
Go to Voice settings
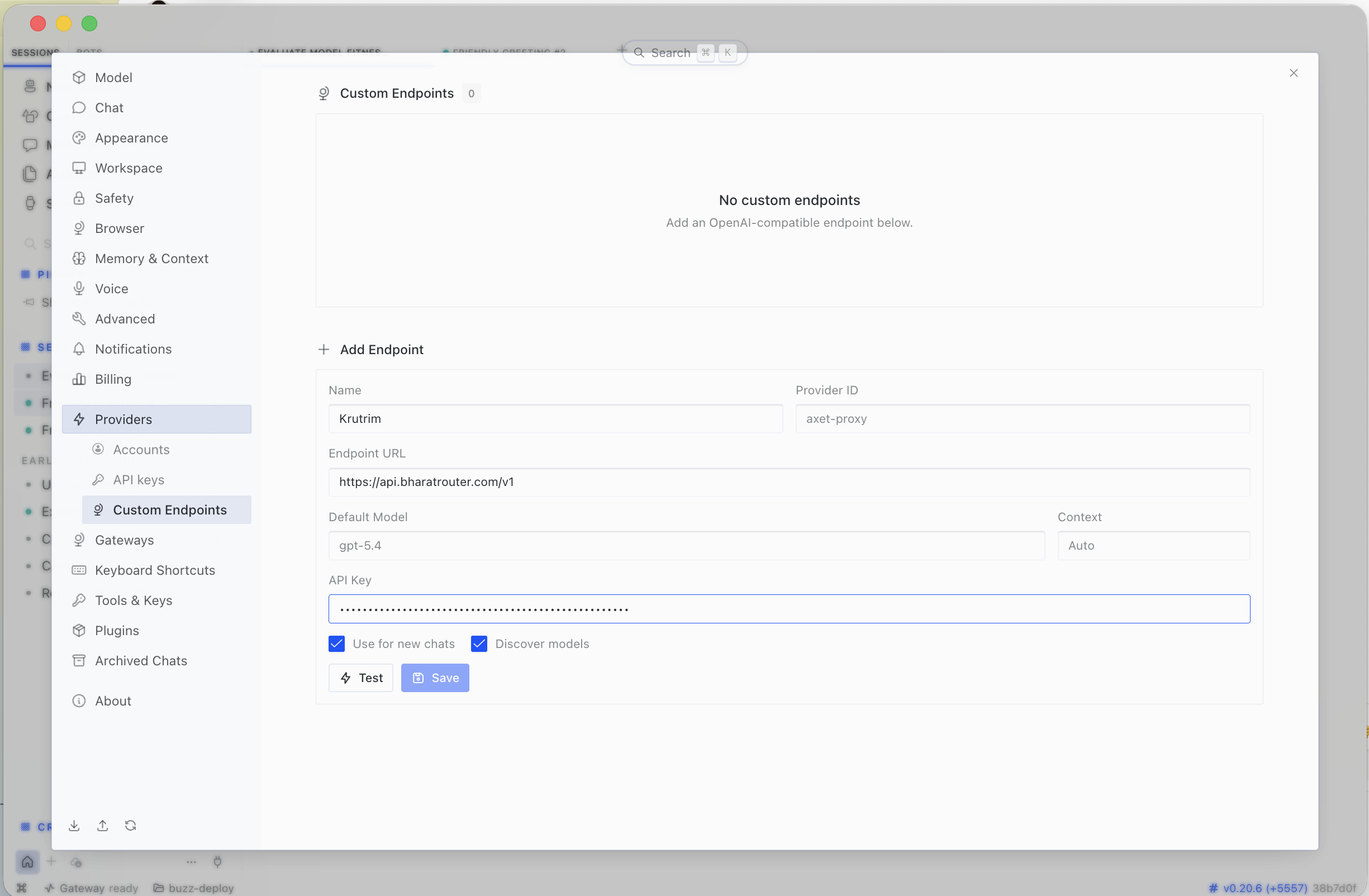[x=156, y=289]
